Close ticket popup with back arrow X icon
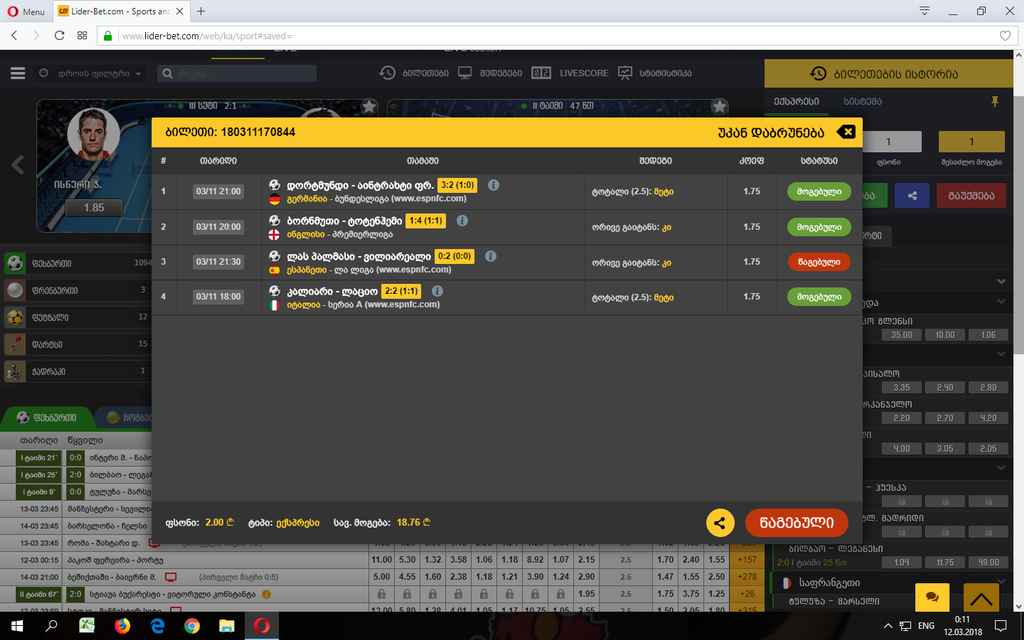Image resolution: width=1024 pixels, height=640 pixels. click(846, 132)
